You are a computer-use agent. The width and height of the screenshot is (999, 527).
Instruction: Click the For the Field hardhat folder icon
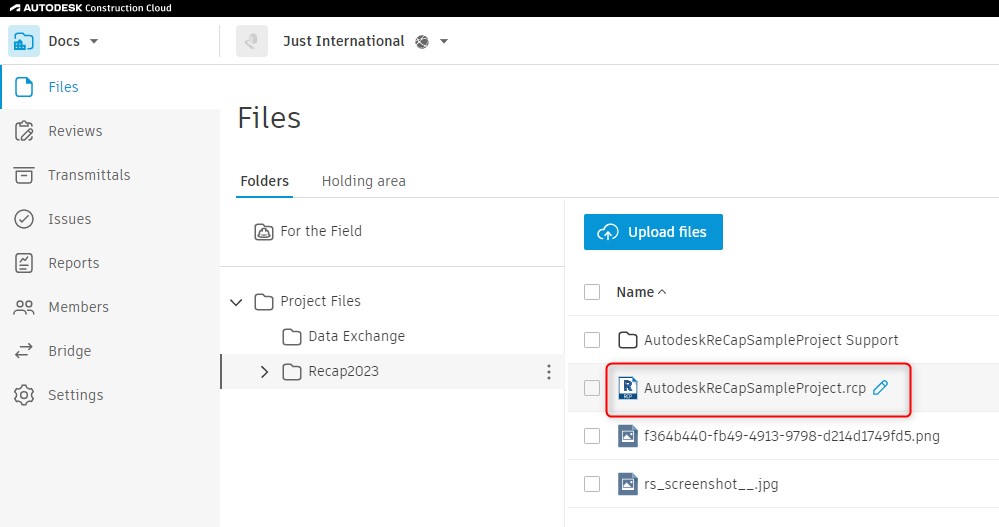(x=264, y=231)
